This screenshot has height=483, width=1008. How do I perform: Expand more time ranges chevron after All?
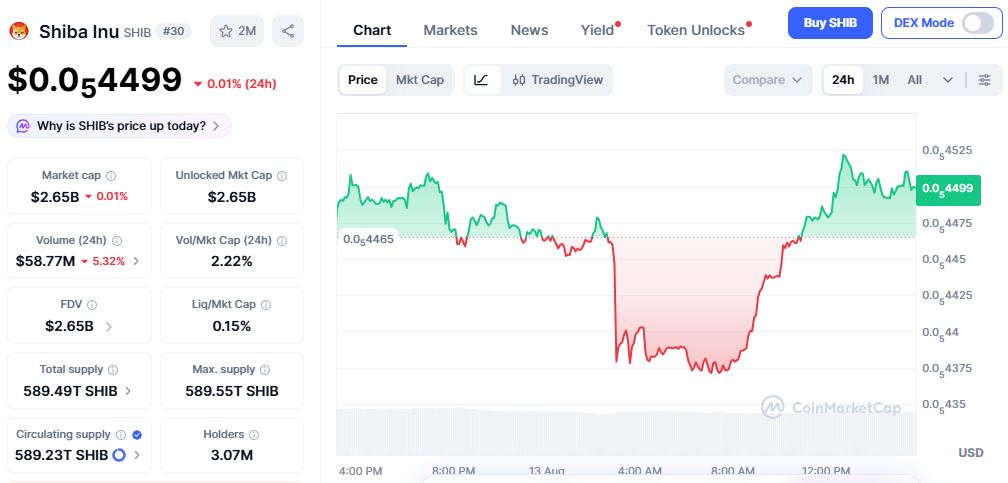948,80
